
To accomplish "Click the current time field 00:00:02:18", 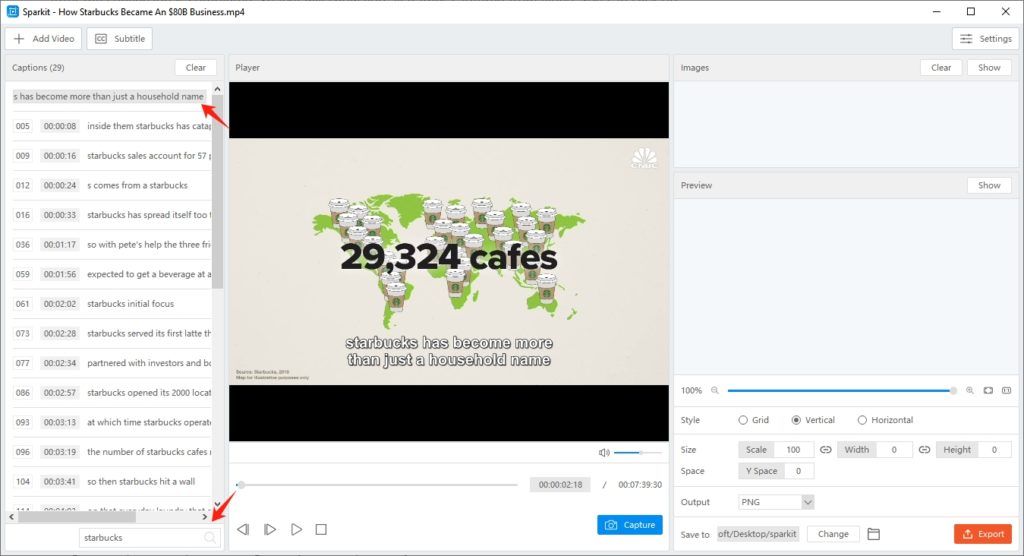I will click(x=560, y=485).
